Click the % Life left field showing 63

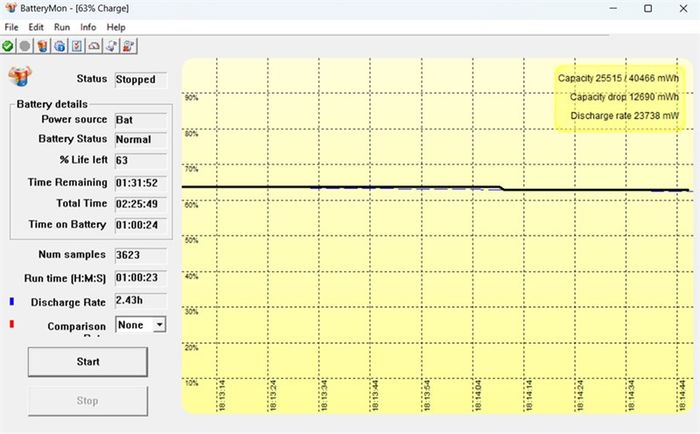click(141, 161)
